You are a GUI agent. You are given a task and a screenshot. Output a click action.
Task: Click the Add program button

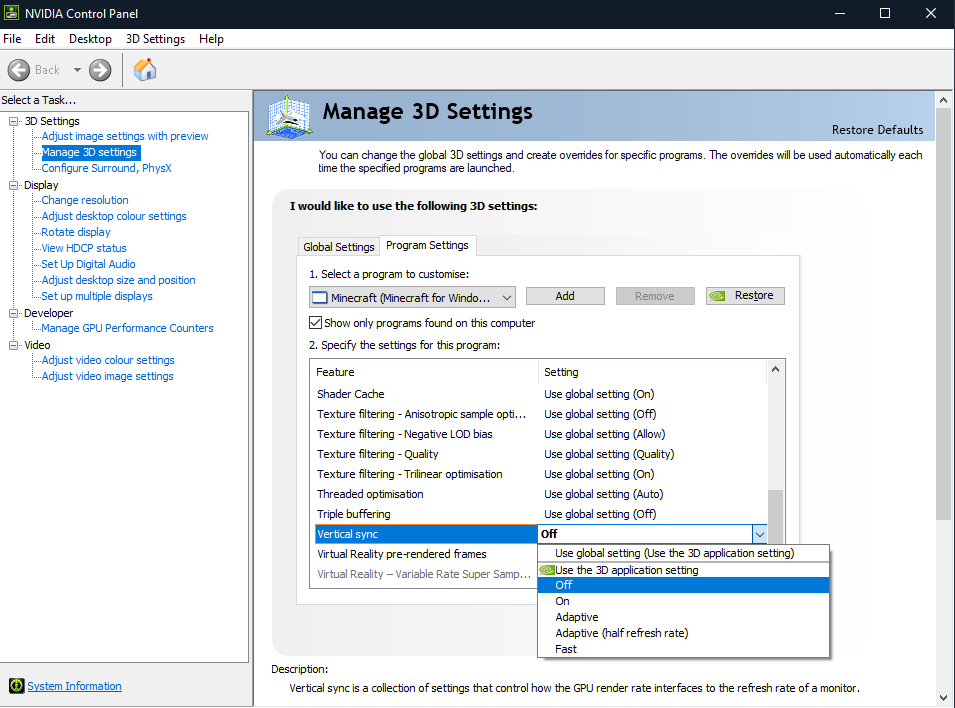click(565, 296)
